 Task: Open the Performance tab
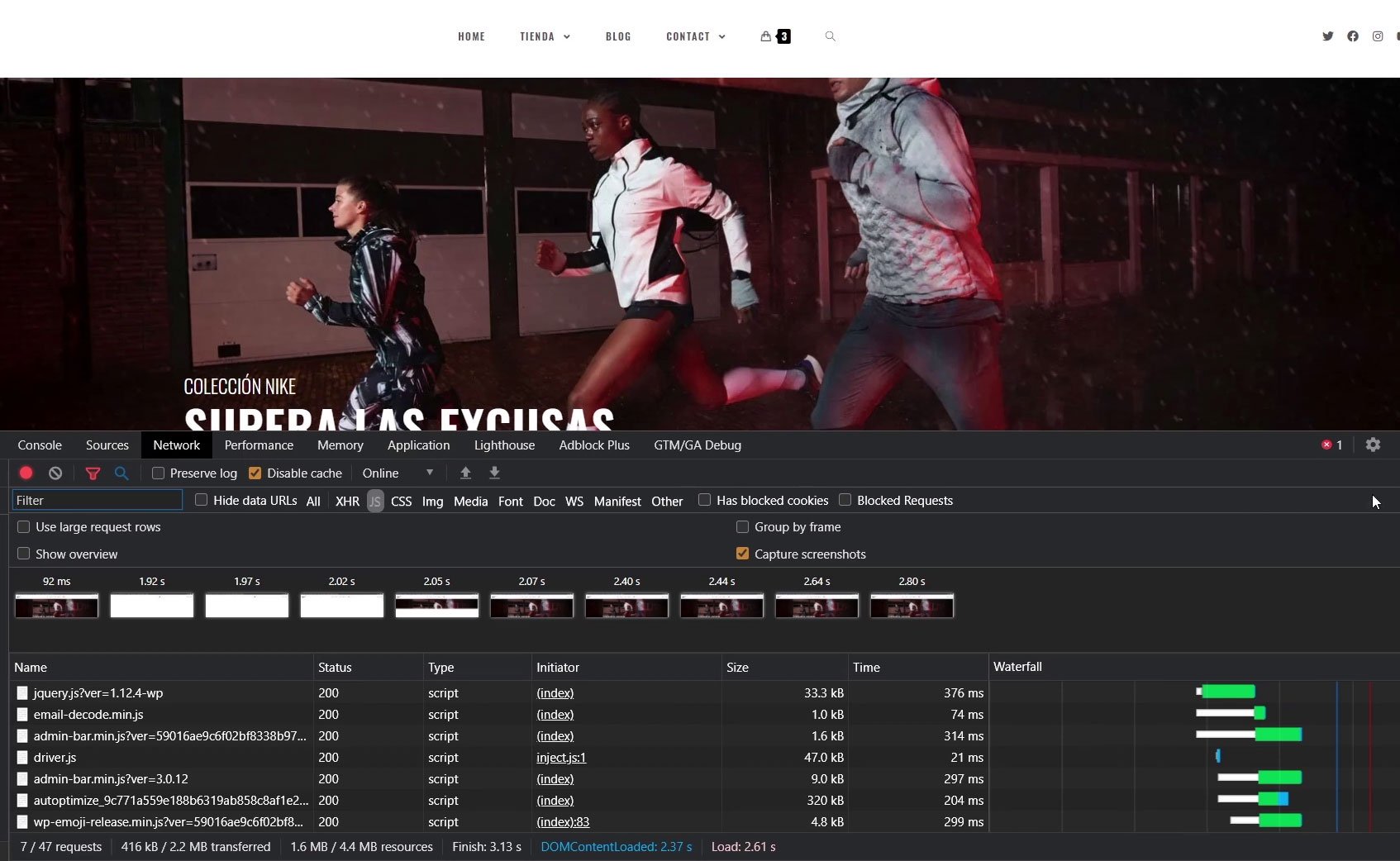click(x=259, y=445)
